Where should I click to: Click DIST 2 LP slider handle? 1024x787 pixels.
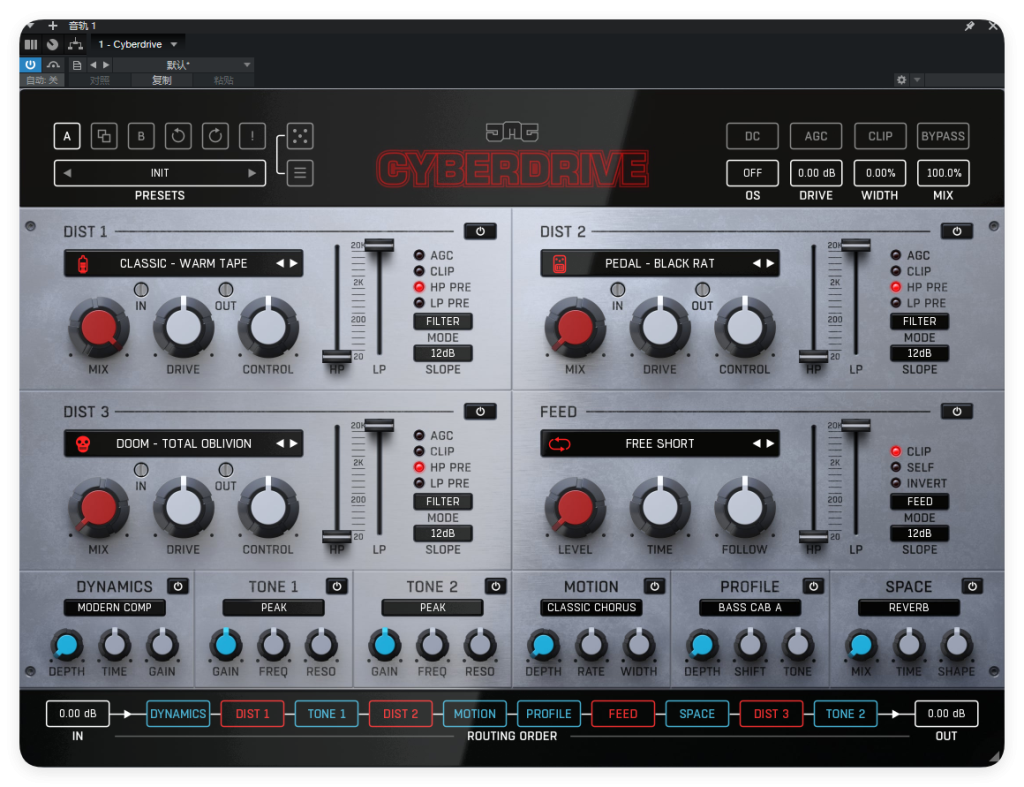pos(856,245)
